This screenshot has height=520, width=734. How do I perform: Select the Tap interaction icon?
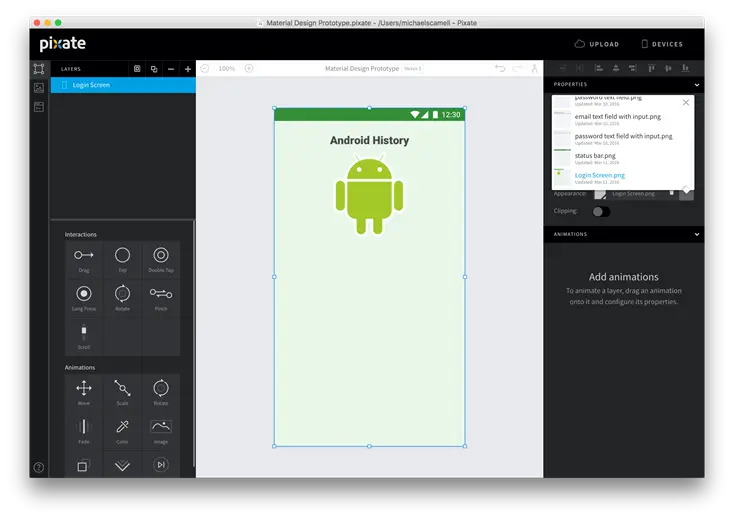coord(122,255)
